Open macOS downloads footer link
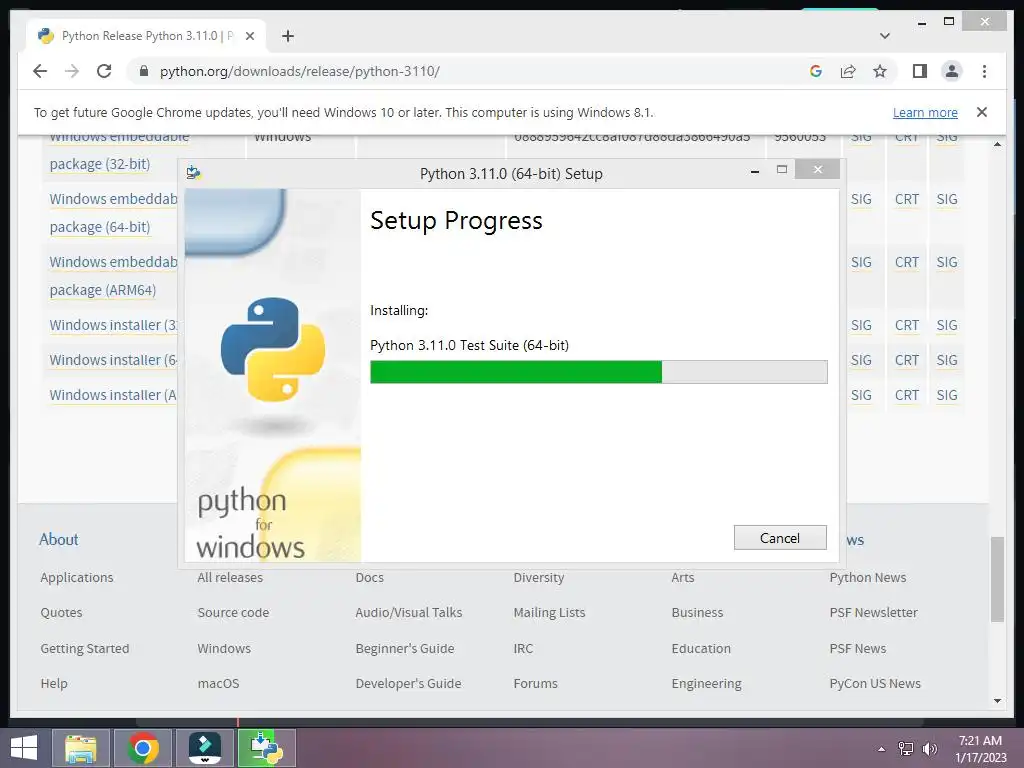The image size is (1024, 768). tap(218, 683)
